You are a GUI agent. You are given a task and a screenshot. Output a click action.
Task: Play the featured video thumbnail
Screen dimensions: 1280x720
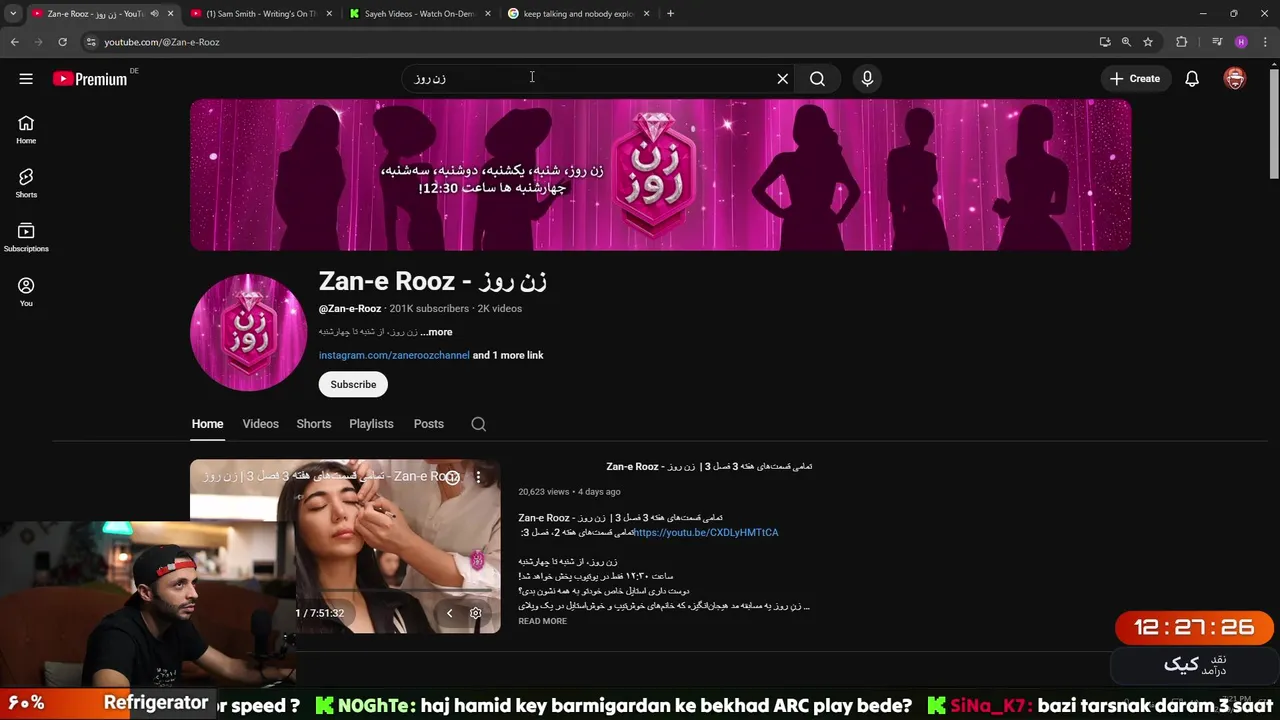click(345, 546)
